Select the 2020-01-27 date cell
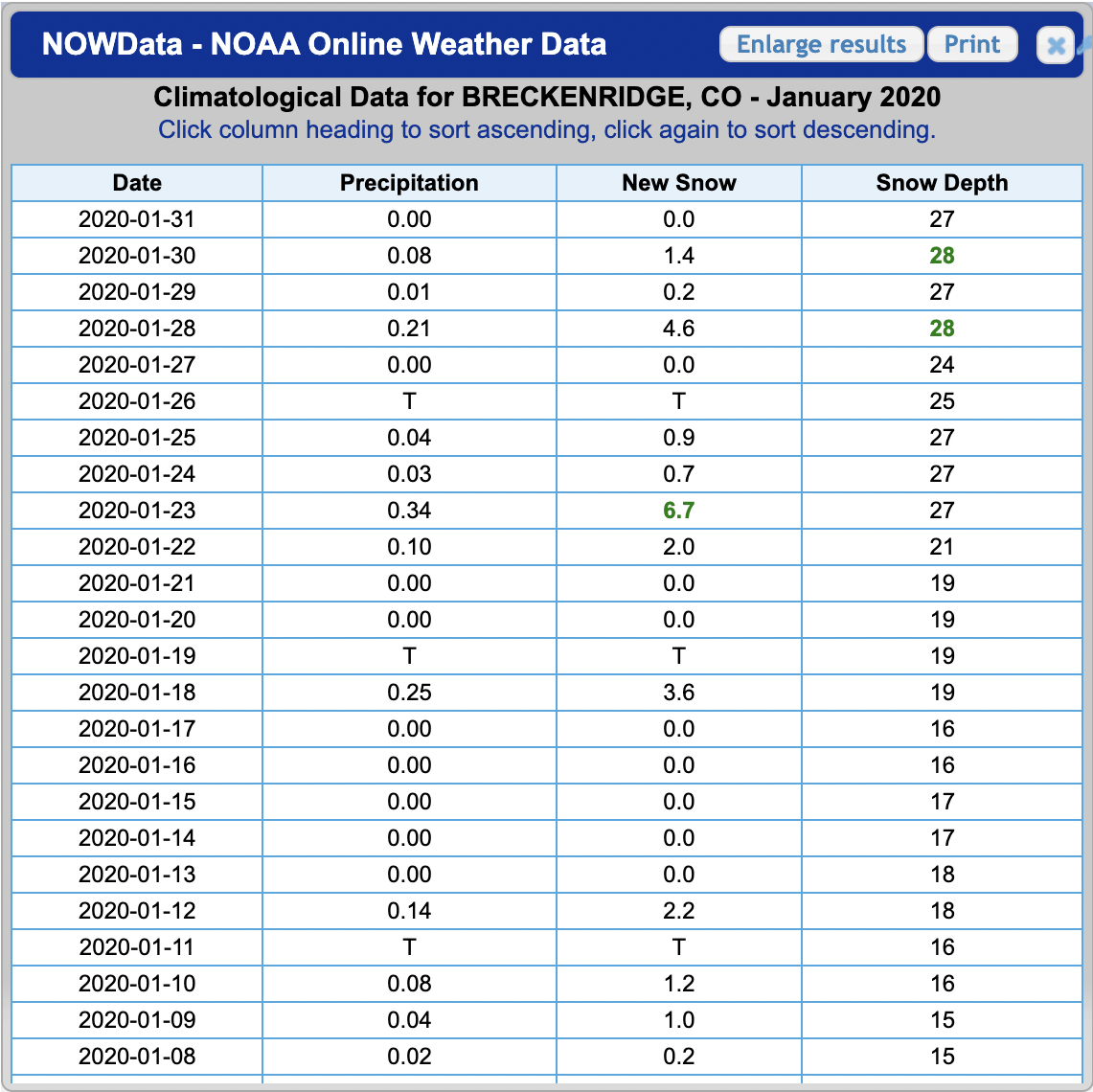The image size is (1093, 1092). coord(137,364)
